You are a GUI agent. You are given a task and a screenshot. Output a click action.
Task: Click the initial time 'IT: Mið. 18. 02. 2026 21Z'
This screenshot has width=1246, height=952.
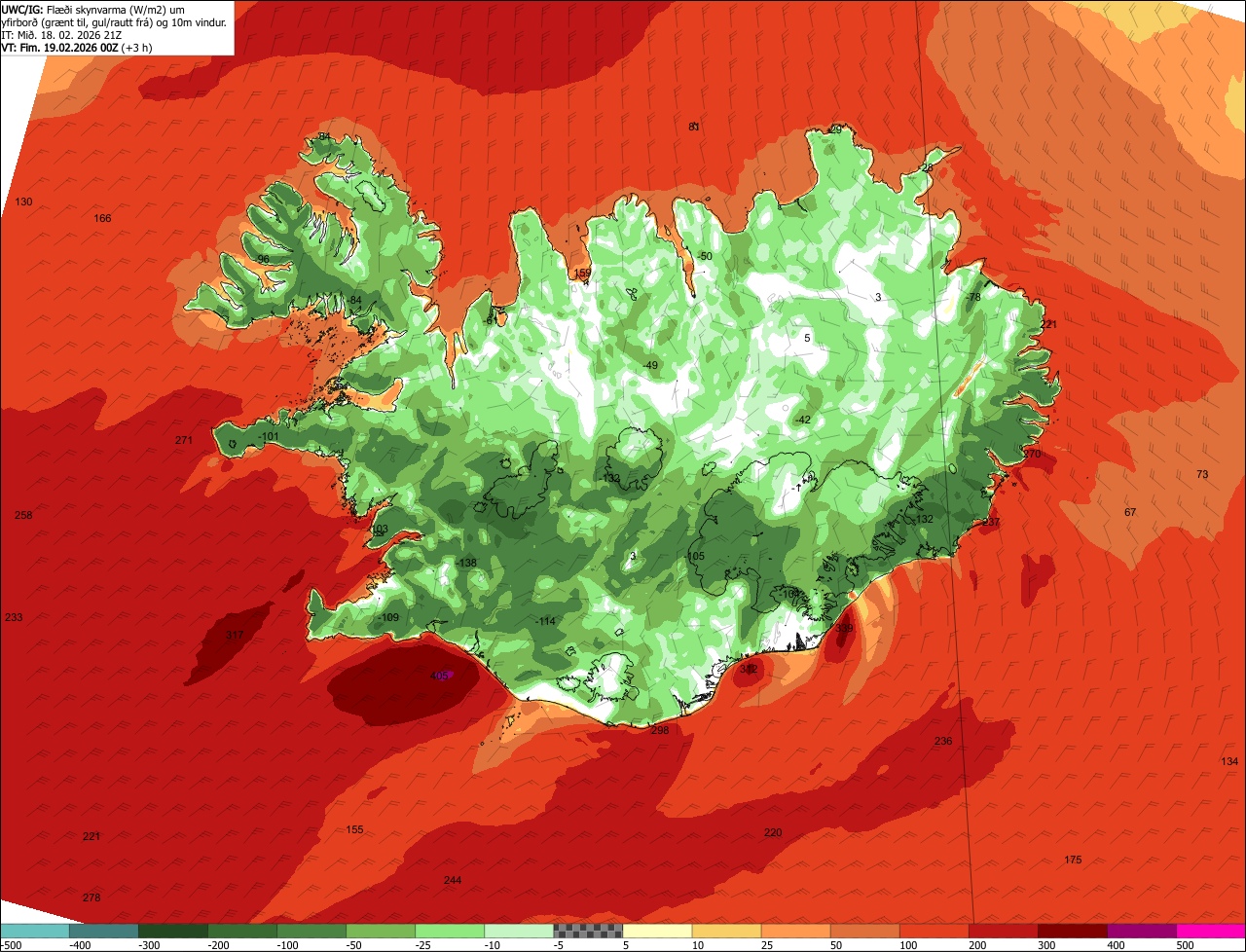[60, 34]
